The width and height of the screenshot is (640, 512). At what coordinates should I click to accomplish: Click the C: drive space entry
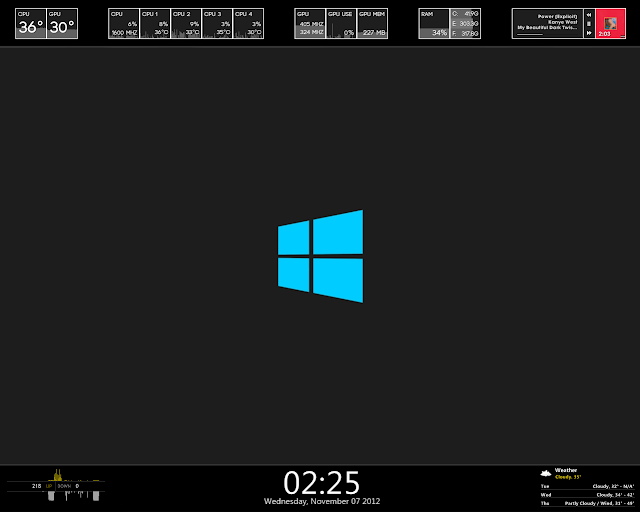[x=465, y=14]
